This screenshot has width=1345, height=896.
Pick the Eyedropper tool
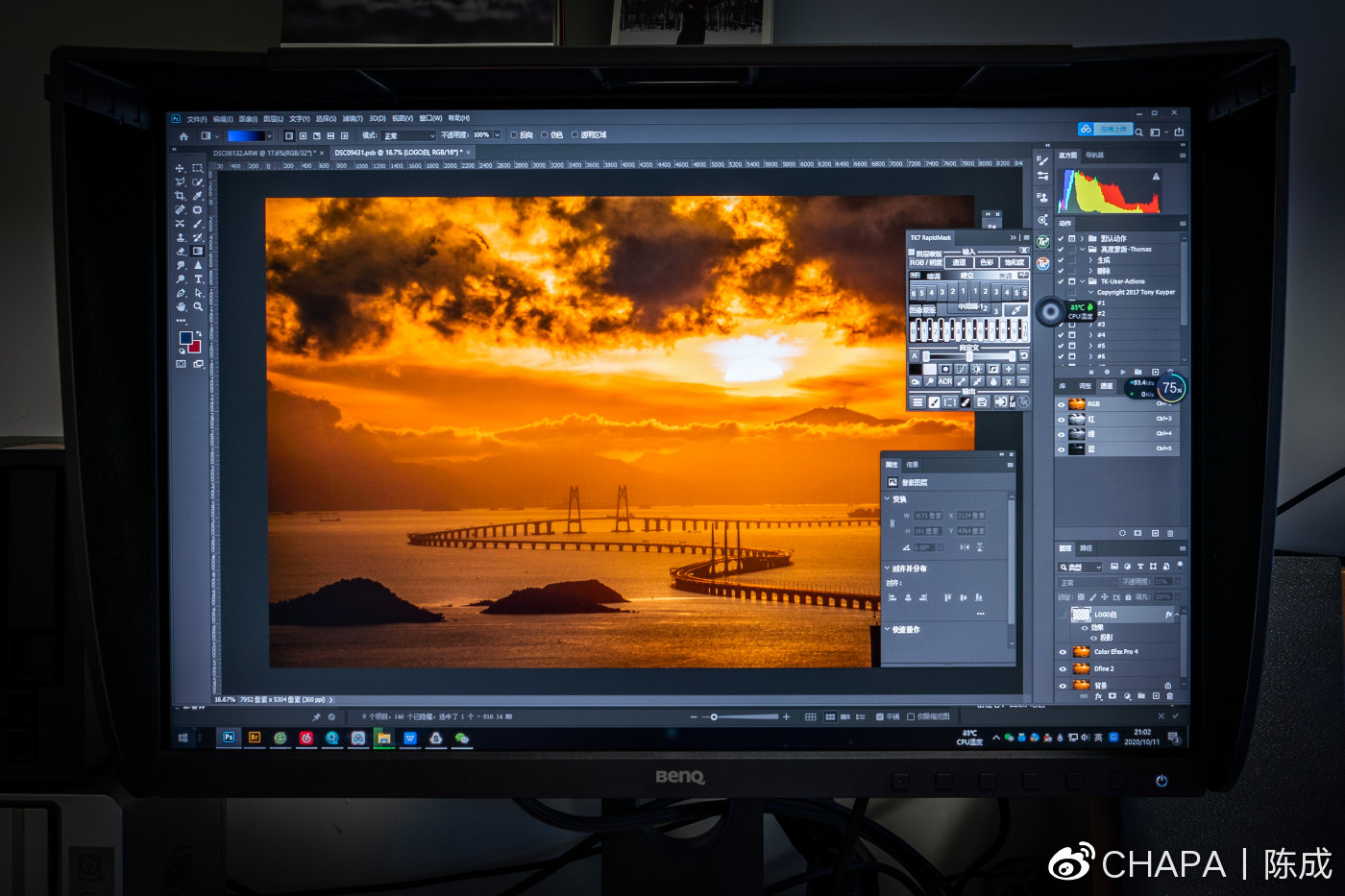point(198,196)
